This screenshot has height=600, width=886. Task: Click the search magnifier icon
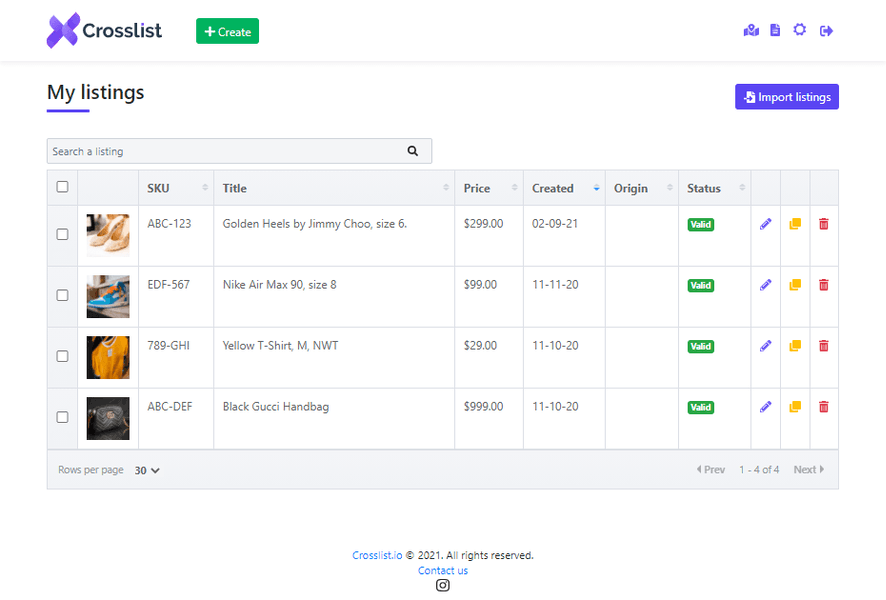413,150
